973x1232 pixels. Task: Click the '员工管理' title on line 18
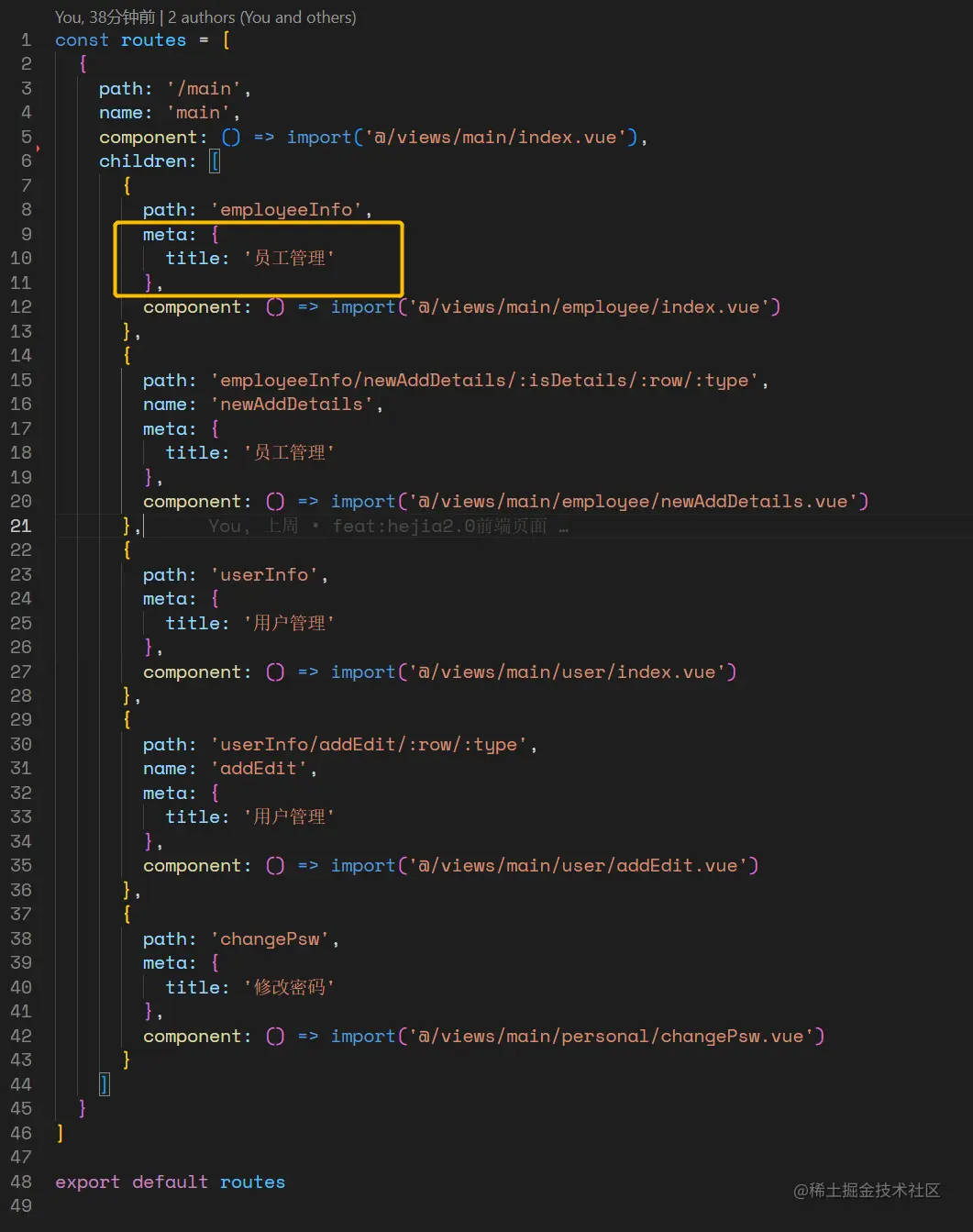pyautogui.click(x=289, y=453)
